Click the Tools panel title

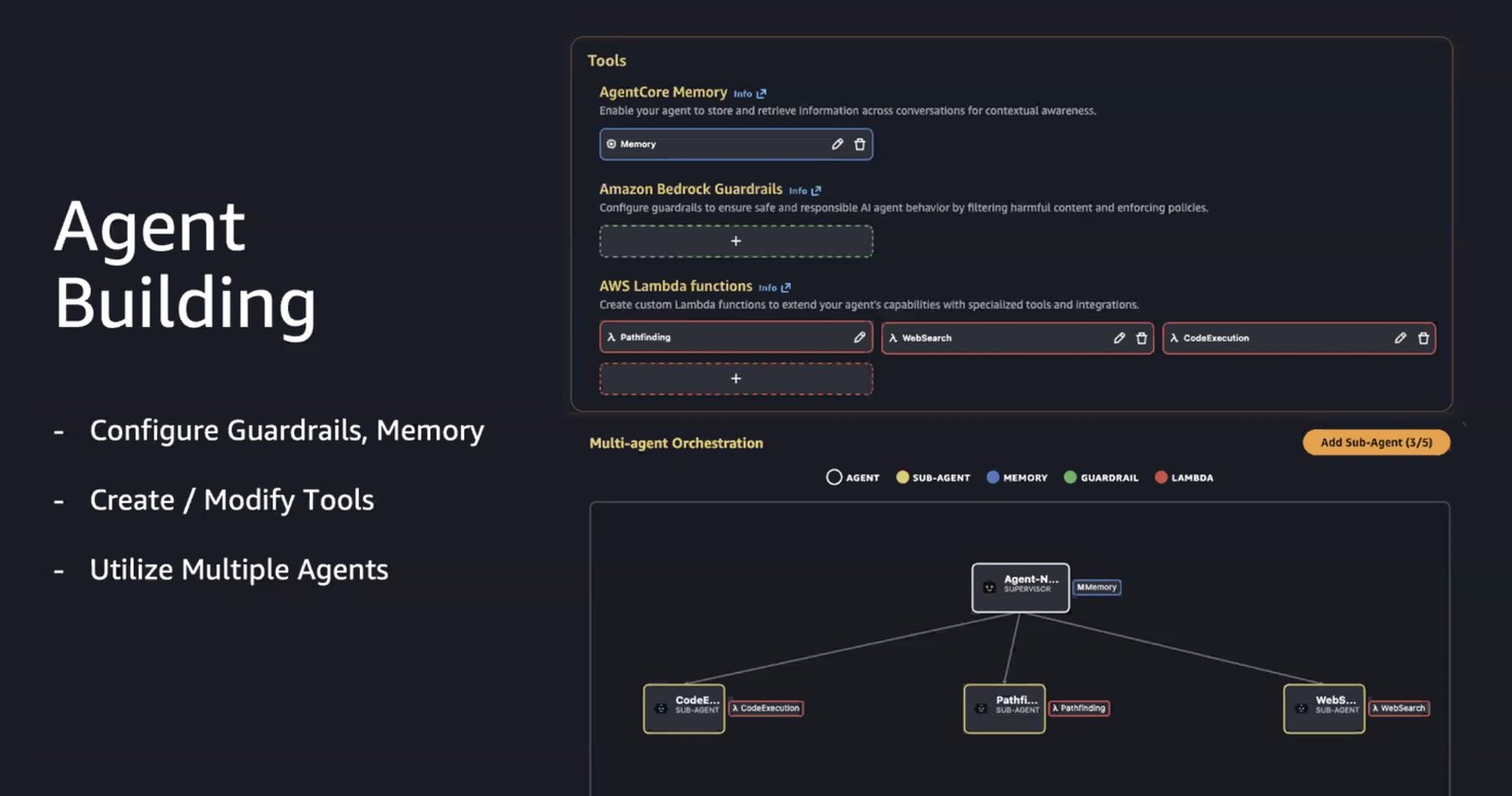607,61
